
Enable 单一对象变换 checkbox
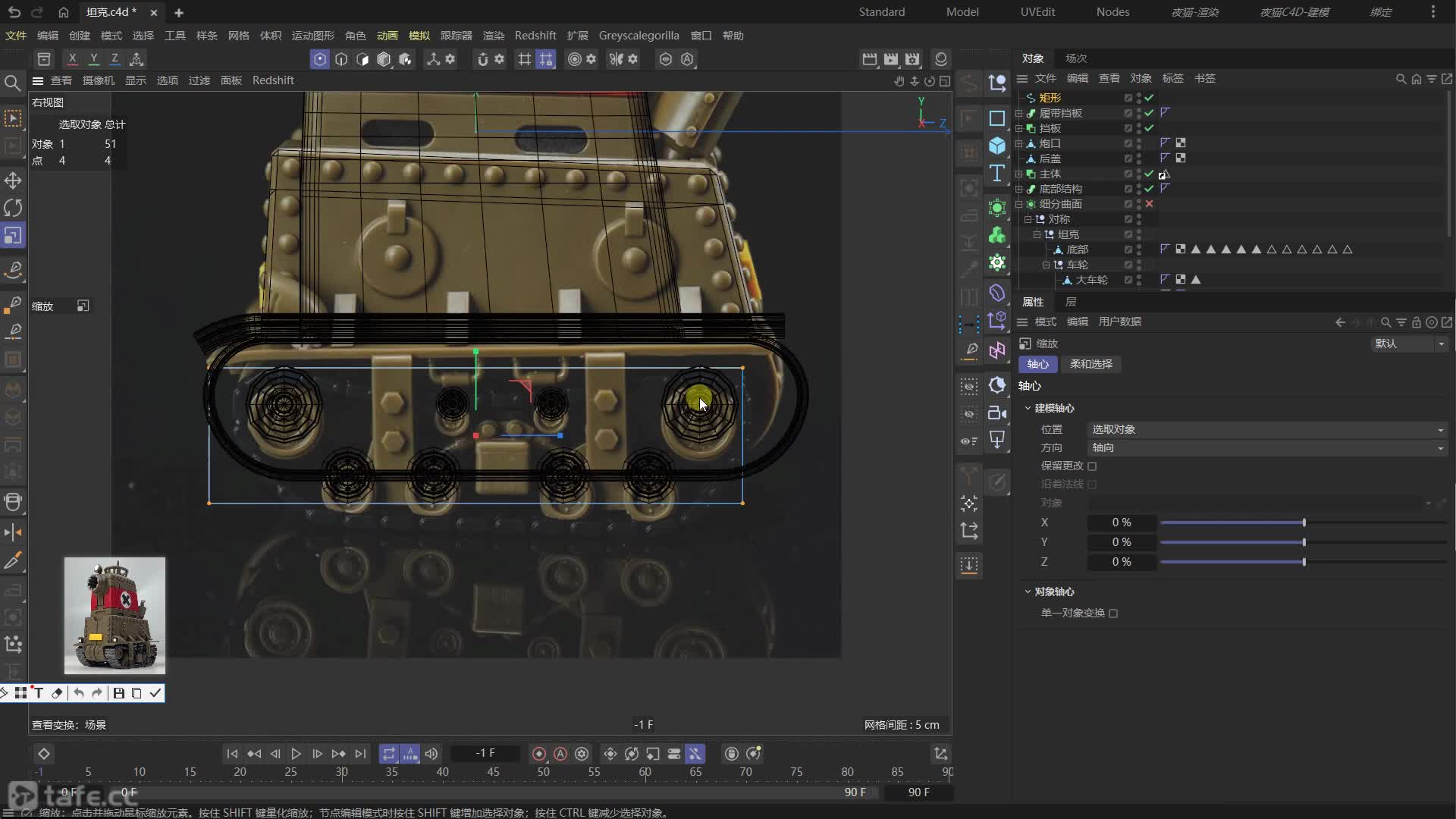click(1113, 613)
